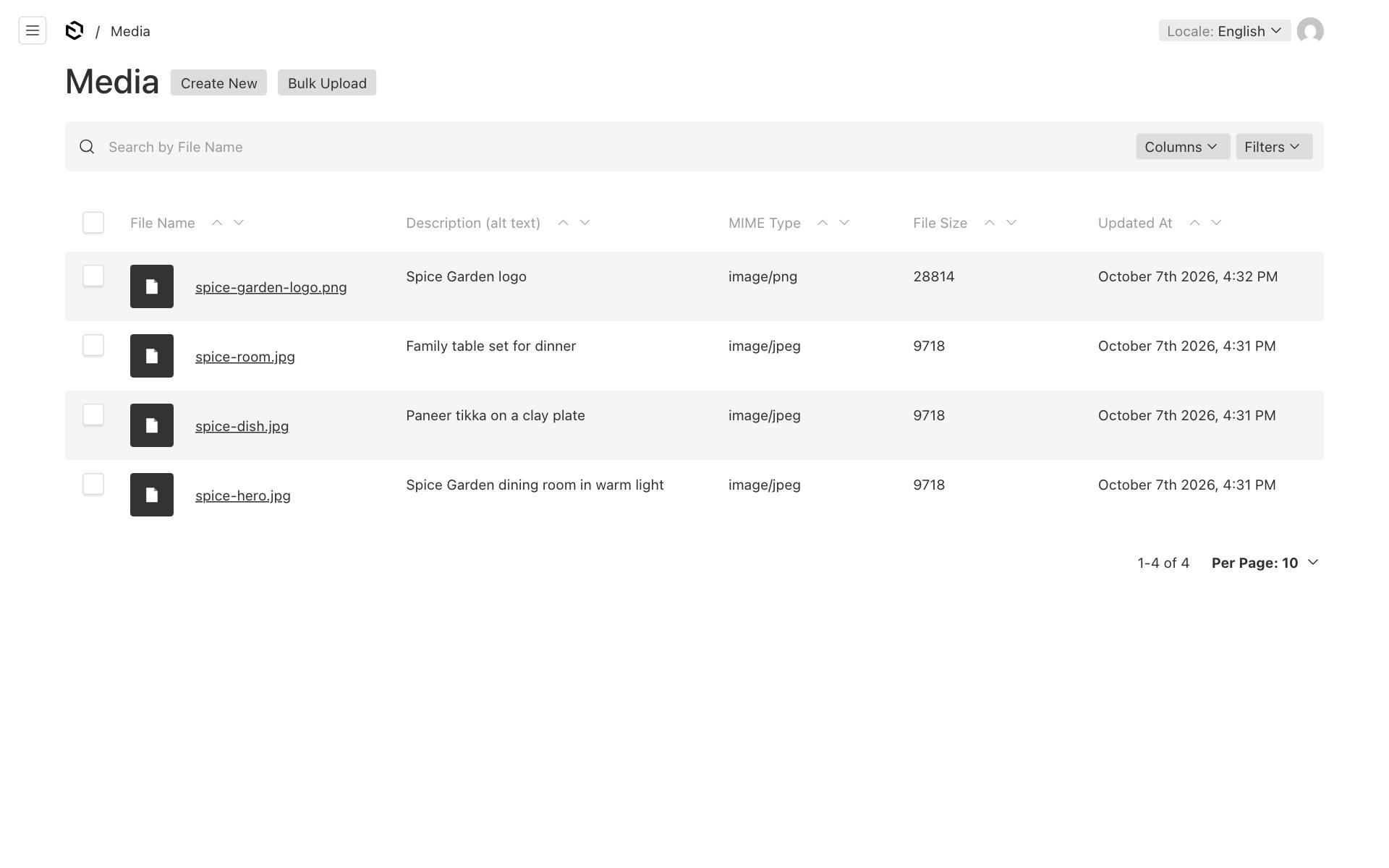The height and width of the screenshot is (868, 1389).
Task: Sort Updated At descending arrow
Action: coord(1216,223)
